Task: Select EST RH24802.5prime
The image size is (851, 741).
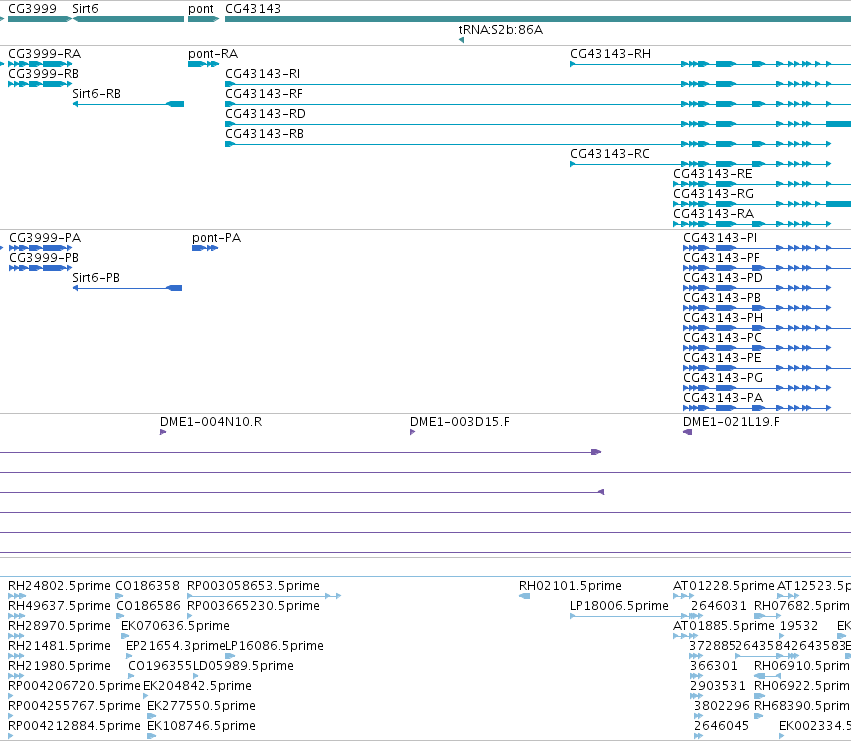Action: (59, 586)
